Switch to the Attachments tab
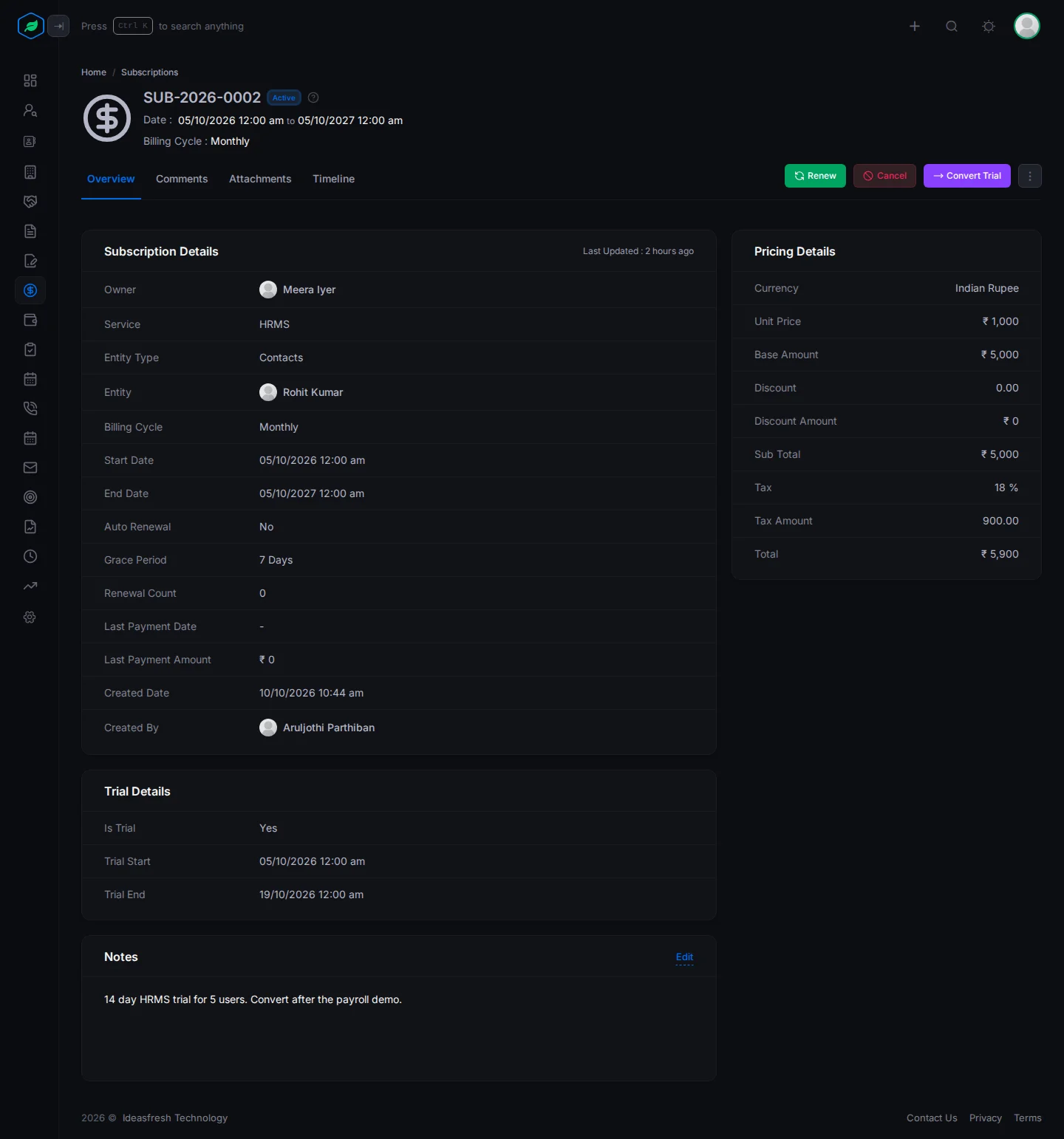This screenshot has width=1064, height=1139. click(x=260, y=179)
